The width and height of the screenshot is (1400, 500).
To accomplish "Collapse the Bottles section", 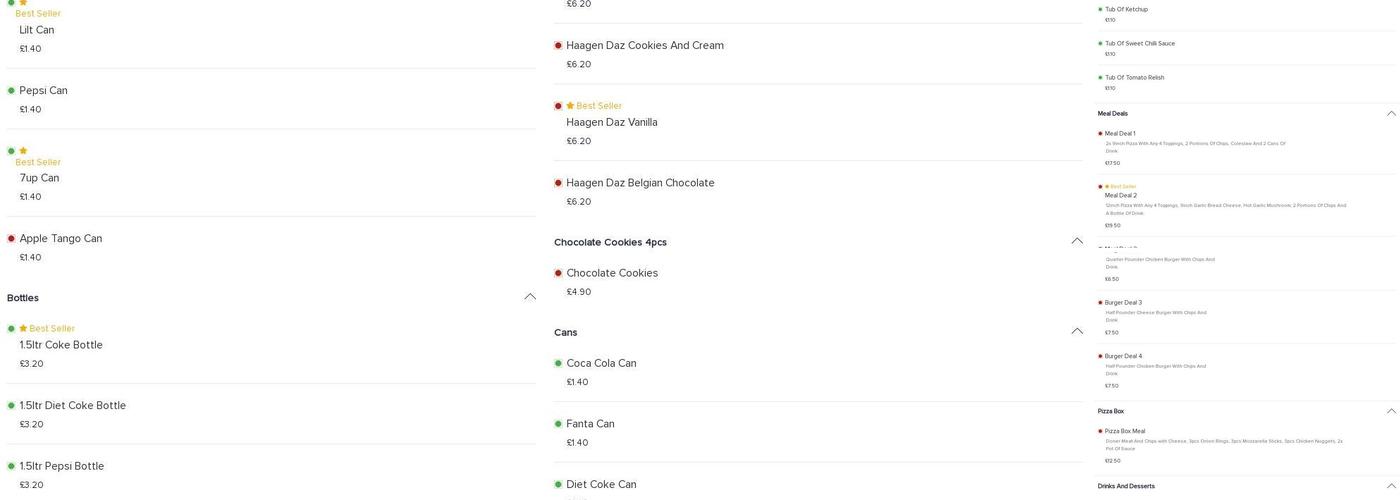I will pyautogui.click(x=530, y=297).
